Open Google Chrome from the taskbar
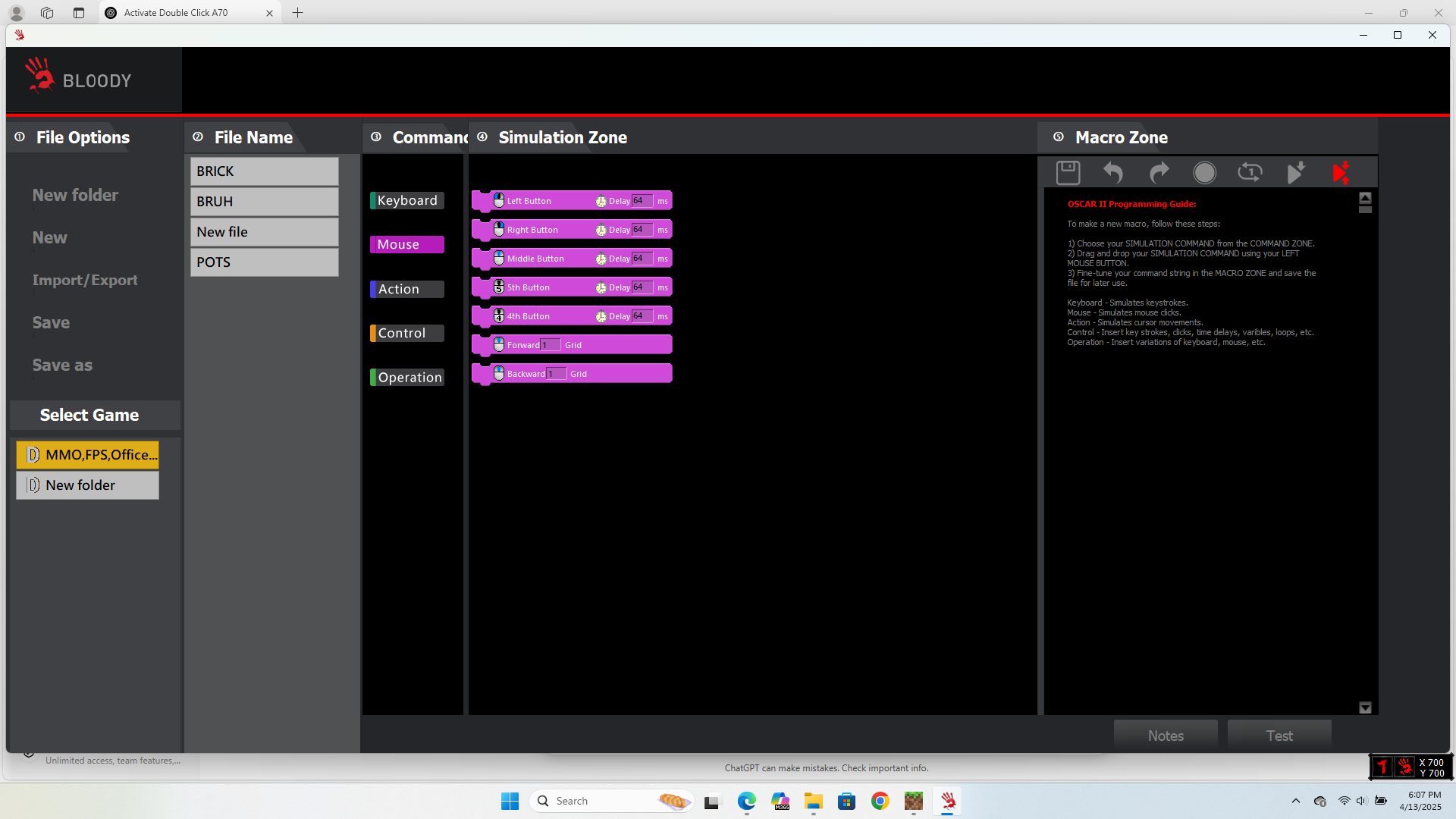1456x819 pixels. tap(880, 801)
